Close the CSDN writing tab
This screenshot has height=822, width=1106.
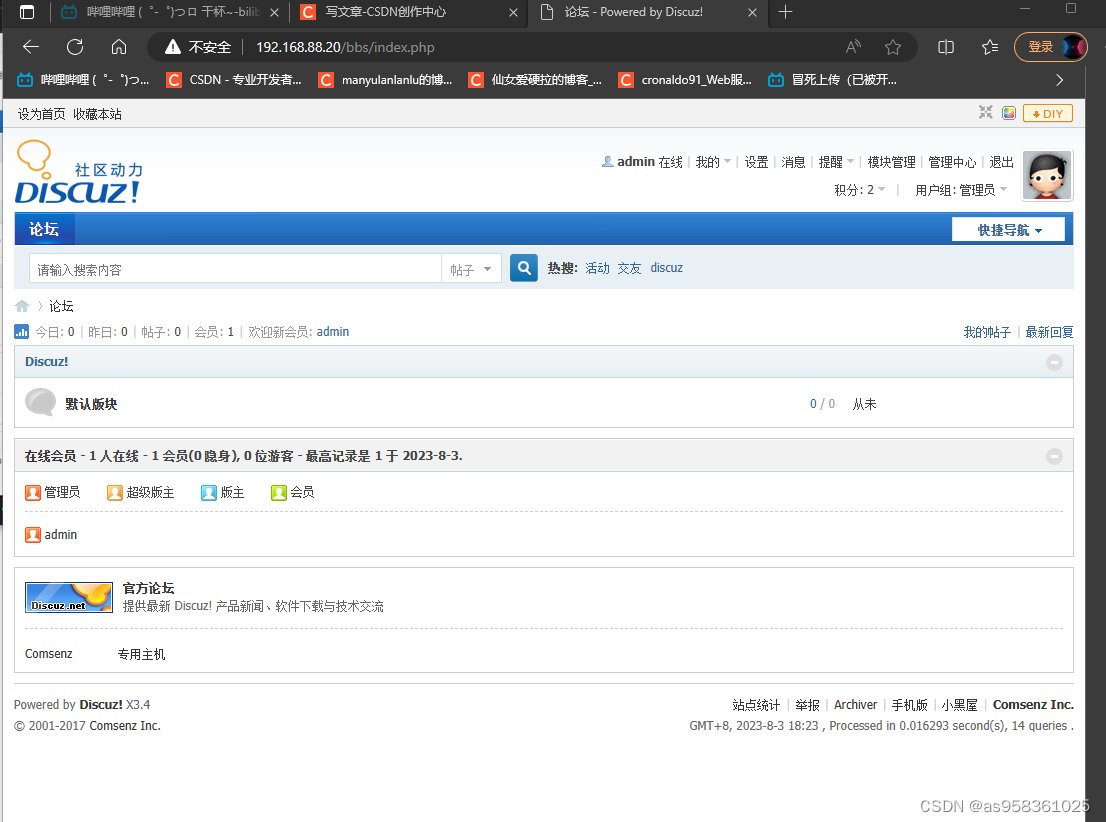tap(513, 13)
